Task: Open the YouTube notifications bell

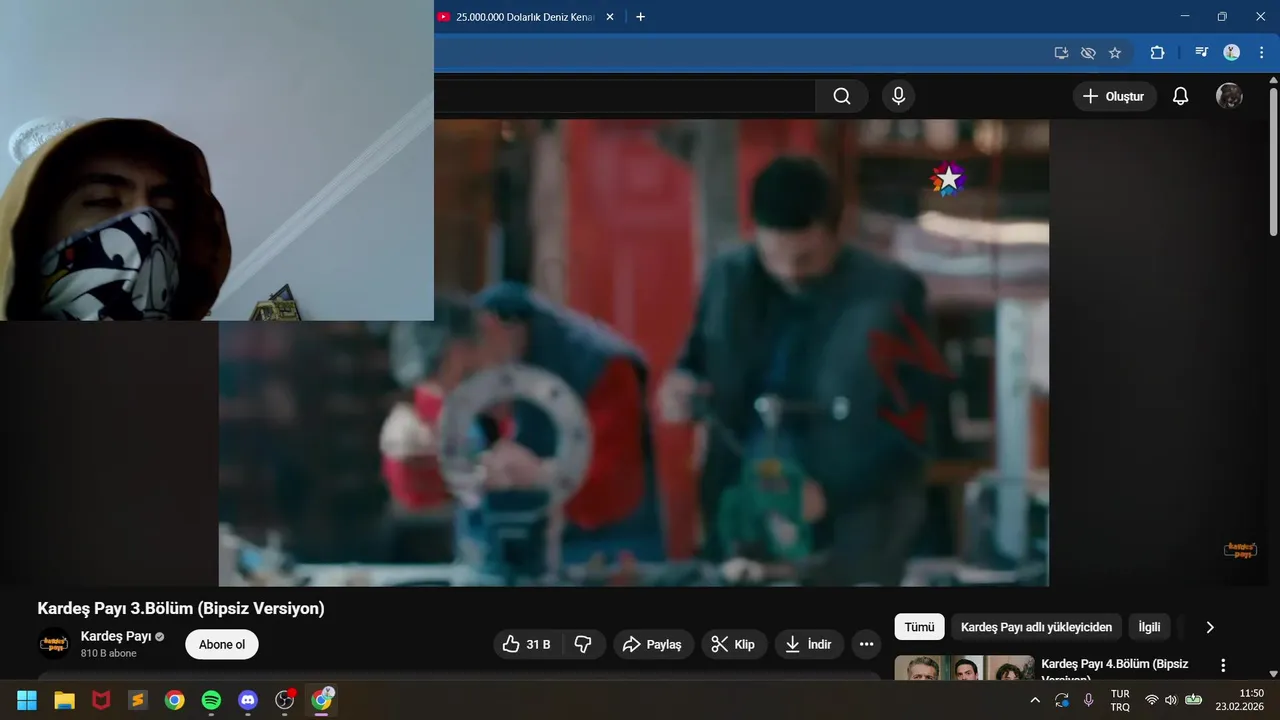Action: 1180,96
